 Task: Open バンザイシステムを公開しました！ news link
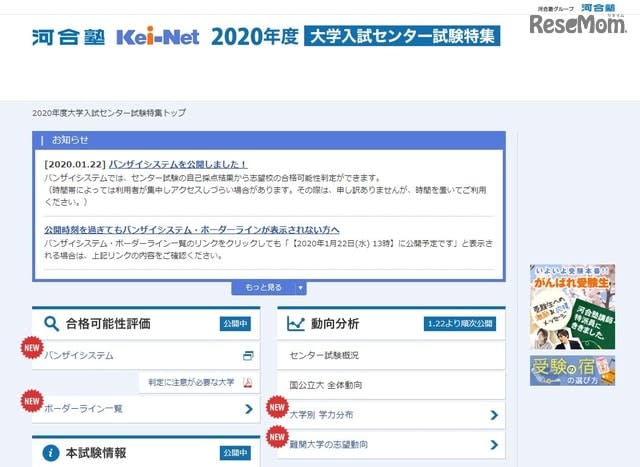click(x=178, y=164)
